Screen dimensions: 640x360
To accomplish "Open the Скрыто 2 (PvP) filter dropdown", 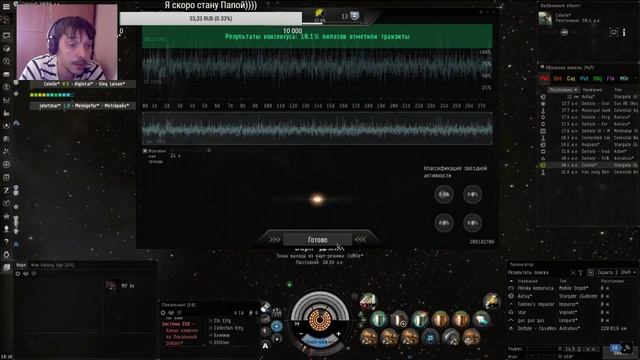I will tap(616, 272).
